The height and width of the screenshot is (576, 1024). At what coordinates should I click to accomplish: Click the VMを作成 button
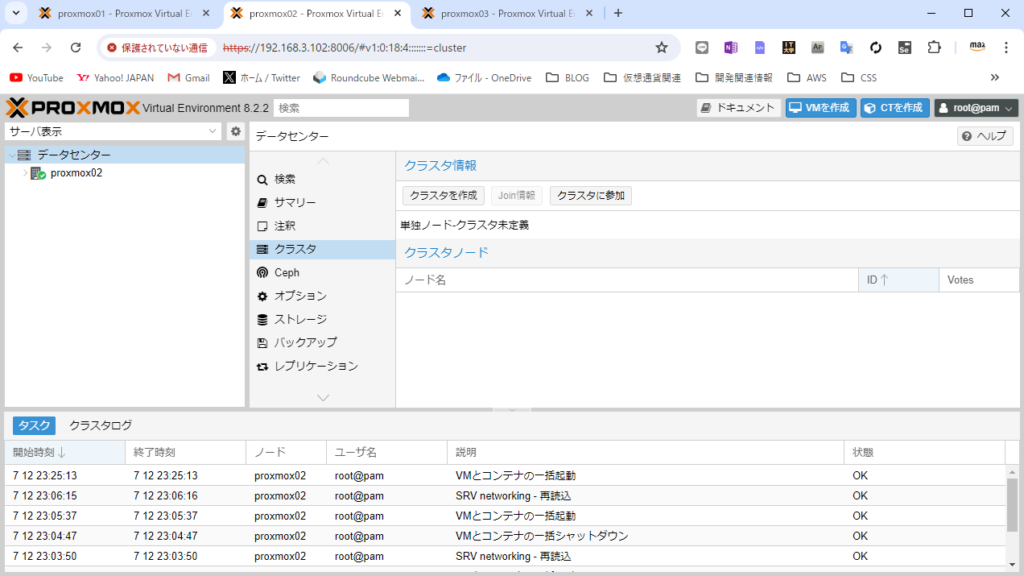[819, 108]
